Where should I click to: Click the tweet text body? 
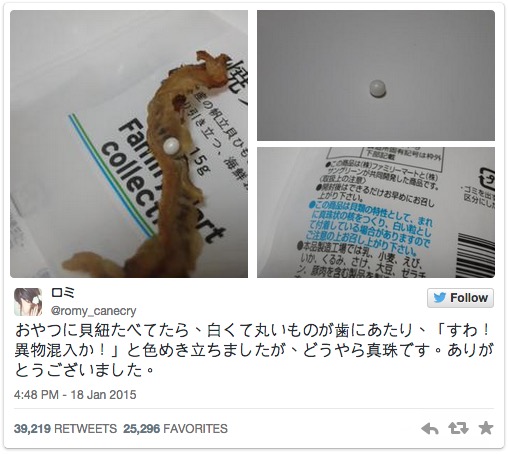tap(253, 350)
